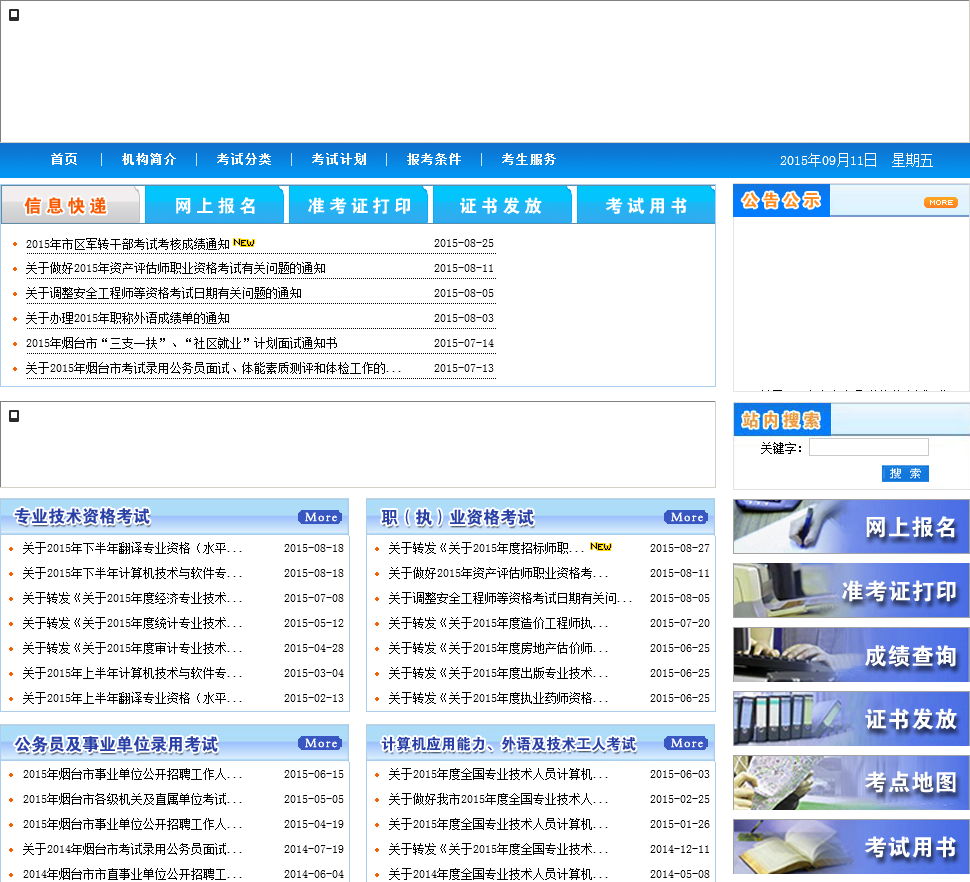Open 2014年烟台市市直事业单位公开招聘工 link
The image size is (970, 882).
[x=132, y=874]
